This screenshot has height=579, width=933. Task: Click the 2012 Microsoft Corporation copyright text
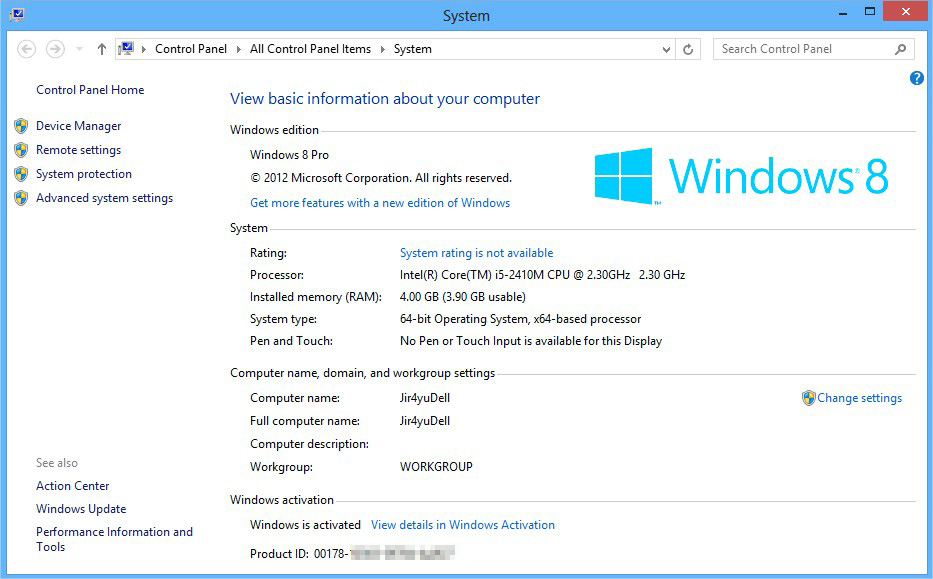(x=381, y=178)
